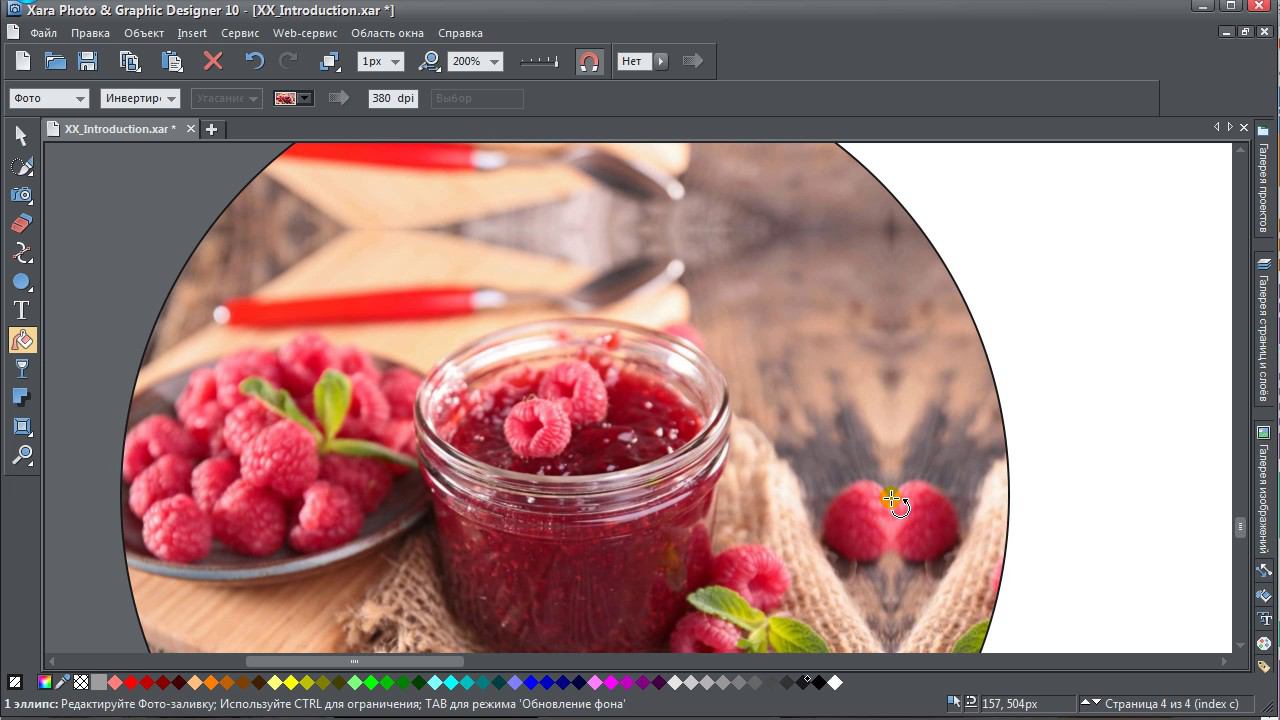
Task: Toggle the magnet snap button
Action: pos(589,62)
